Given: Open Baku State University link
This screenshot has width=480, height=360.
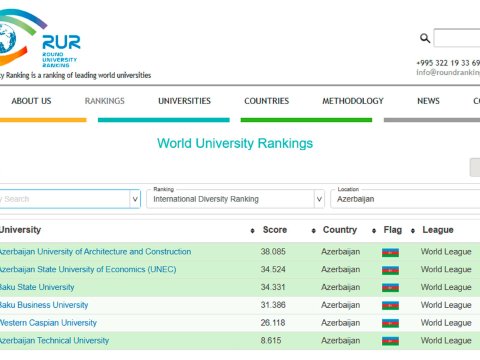Looking at the screenshot, I should pyautogui.click(x=37, y=287).
